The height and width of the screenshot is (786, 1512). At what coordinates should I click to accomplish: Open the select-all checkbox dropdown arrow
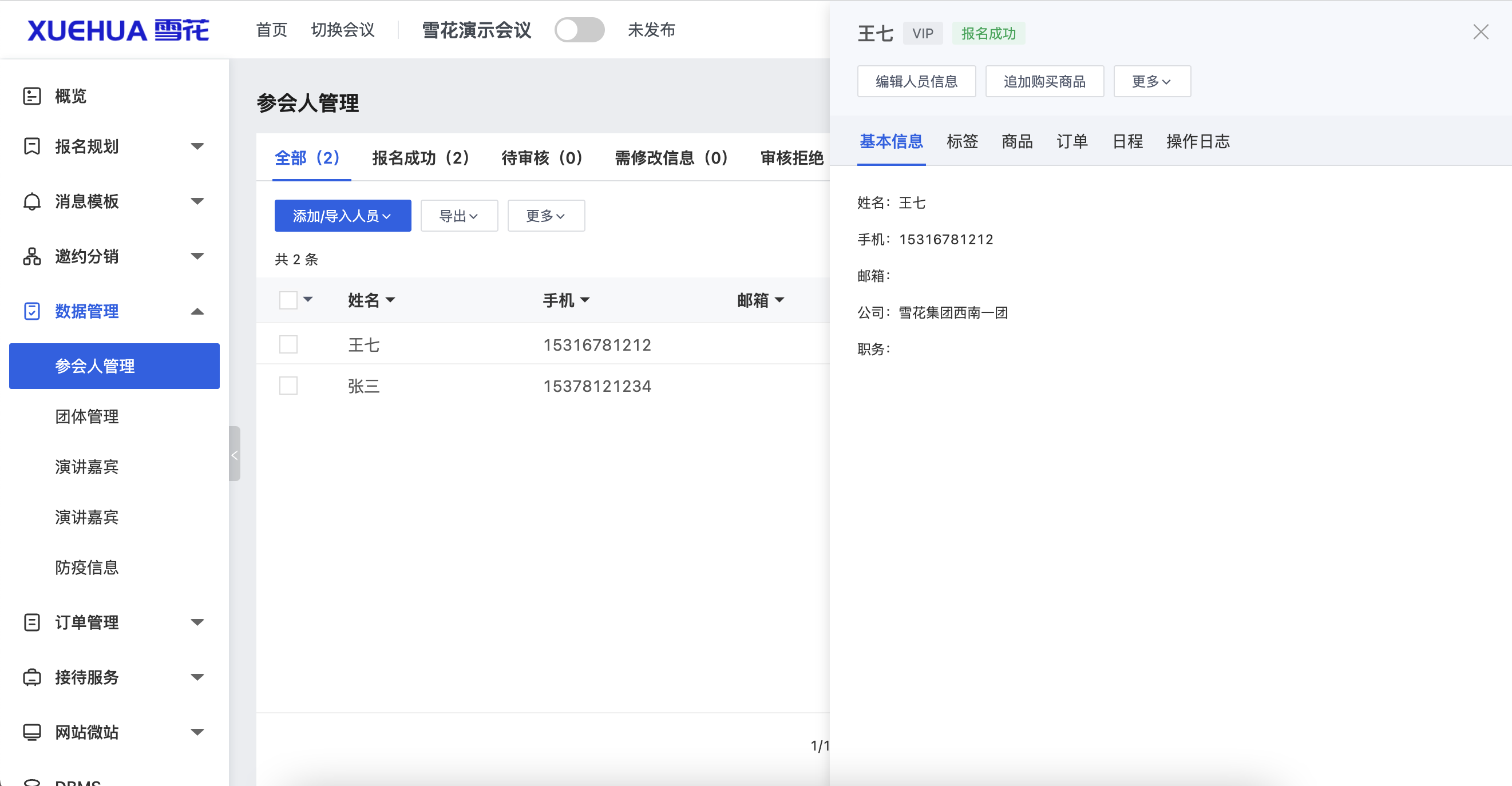point(308,300)
